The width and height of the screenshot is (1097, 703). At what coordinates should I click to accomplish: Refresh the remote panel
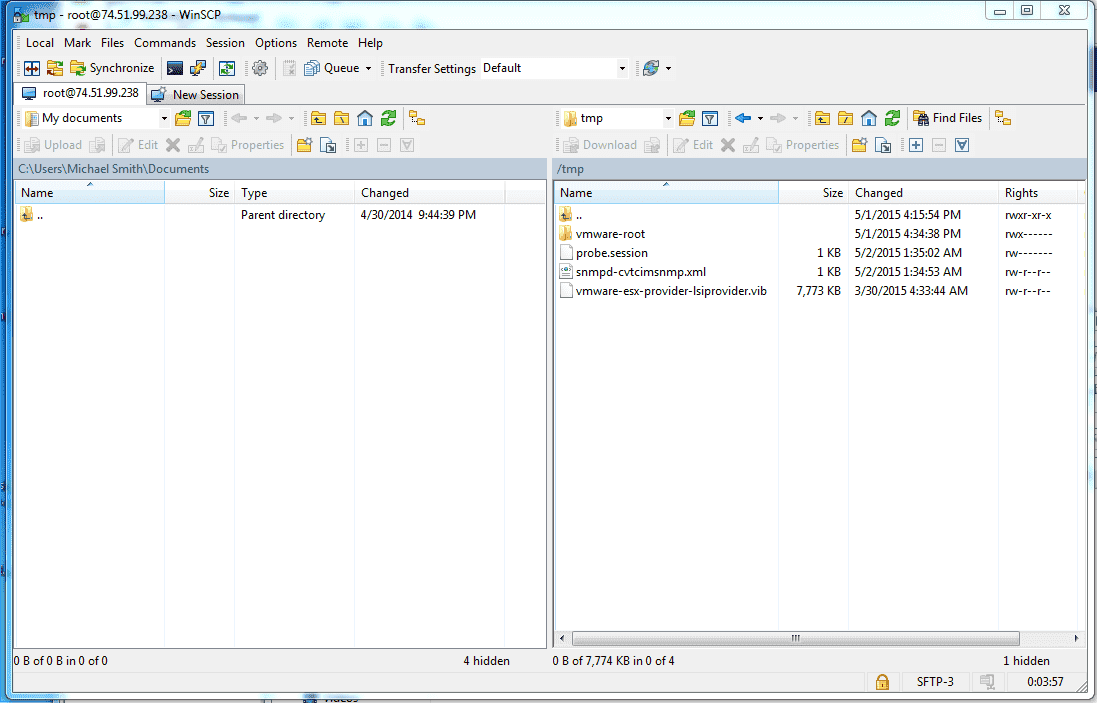892,118
